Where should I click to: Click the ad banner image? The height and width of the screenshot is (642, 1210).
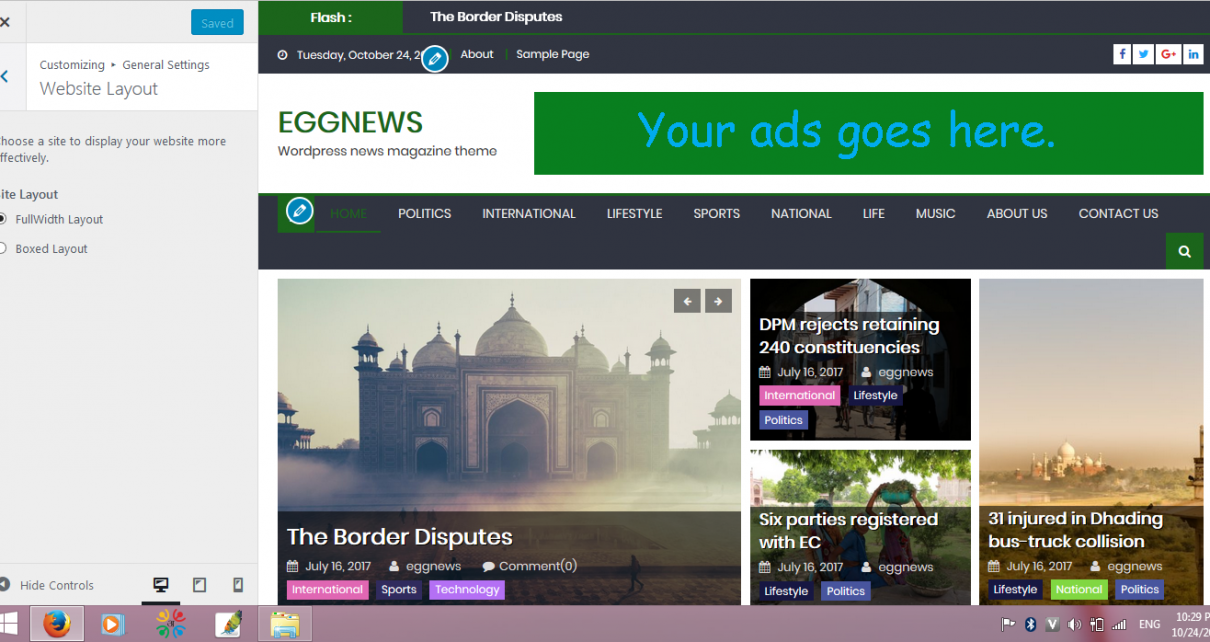click(x=868, y=133)
